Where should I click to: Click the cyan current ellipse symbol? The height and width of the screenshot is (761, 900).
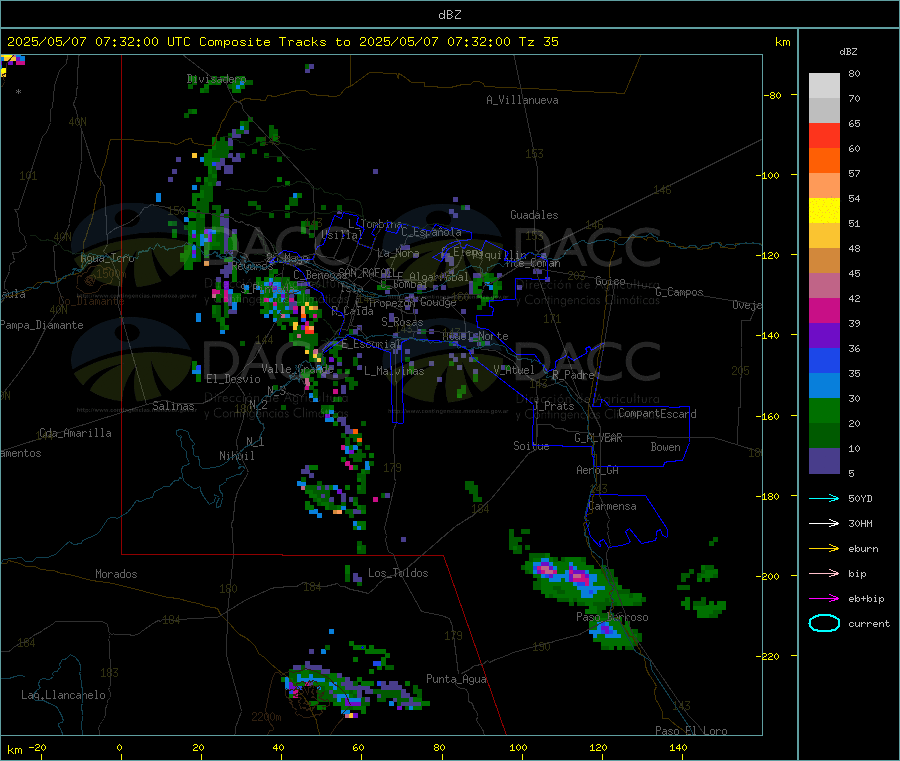click(824, 623)
